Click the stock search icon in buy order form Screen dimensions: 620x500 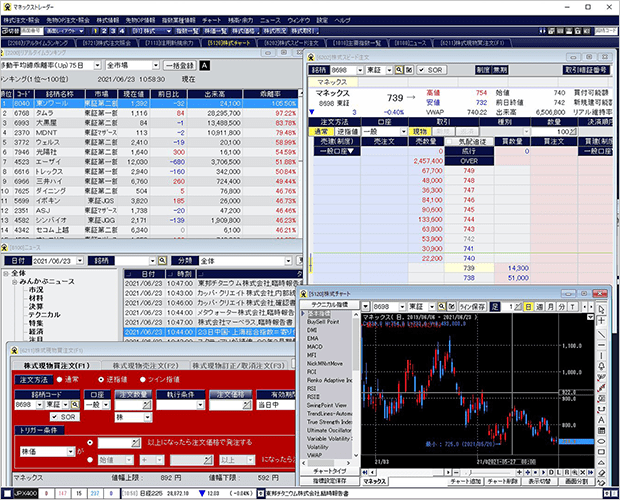click(x=75, y=405)
